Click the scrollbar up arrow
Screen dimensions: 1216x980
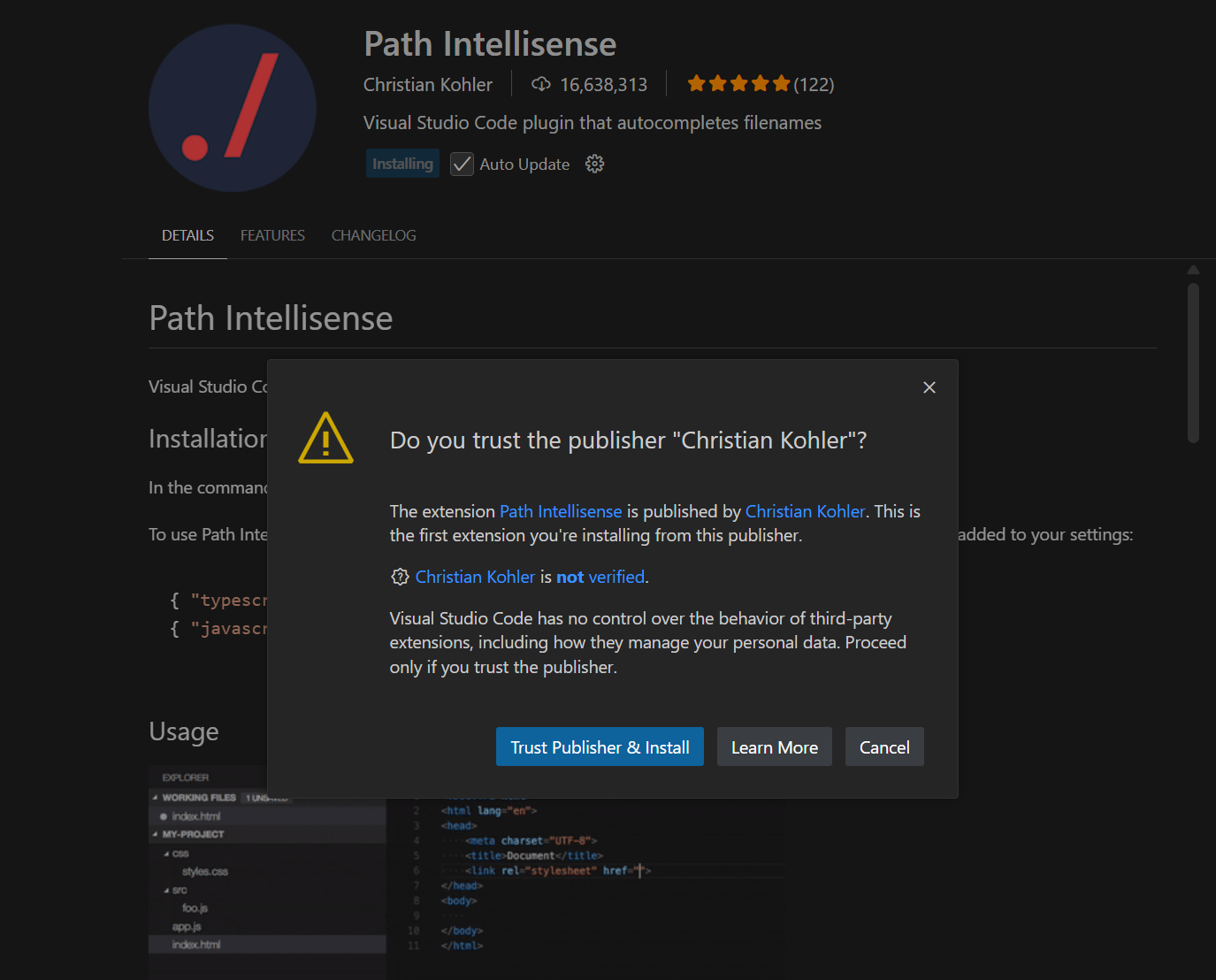(1193, 270)
